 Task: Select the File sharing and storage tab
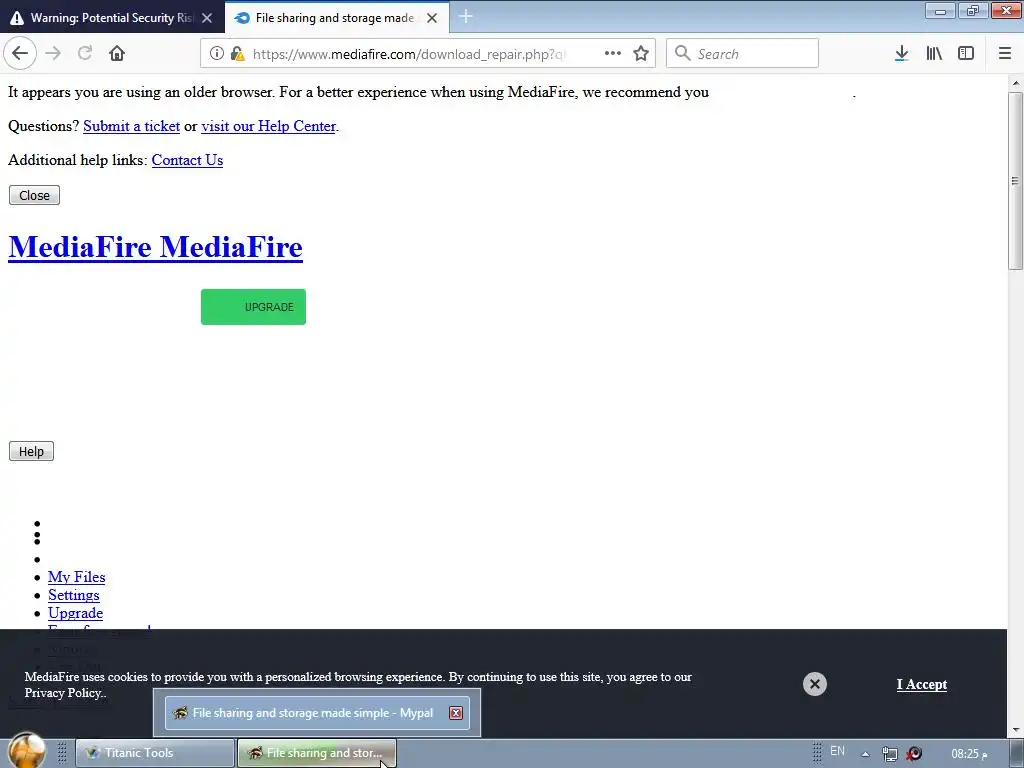[337, 18]
